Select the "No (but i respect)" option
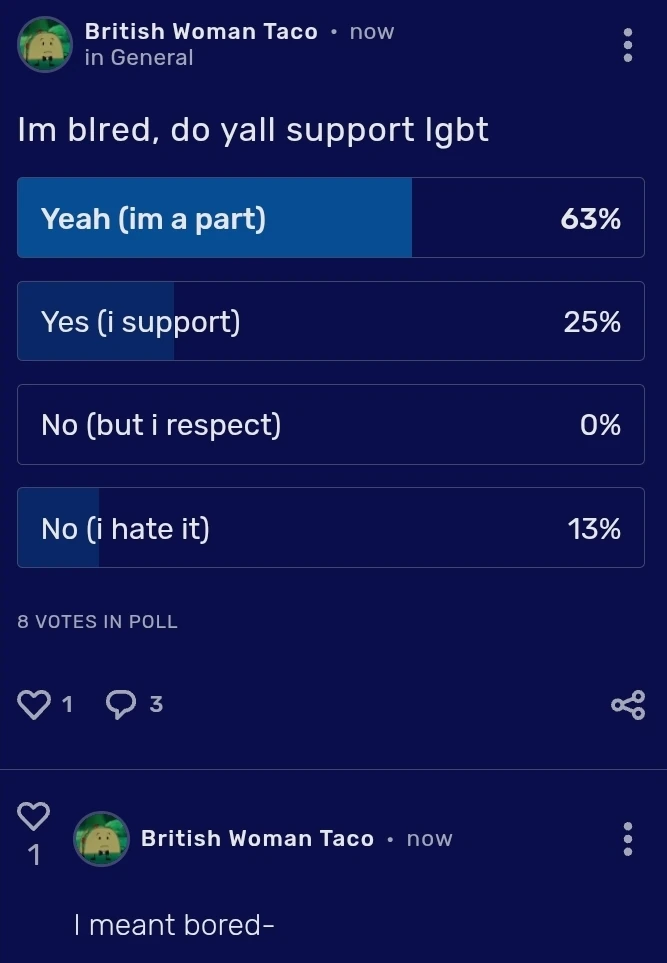The width and height of the screenshot is (667, 963). point(330,425)
